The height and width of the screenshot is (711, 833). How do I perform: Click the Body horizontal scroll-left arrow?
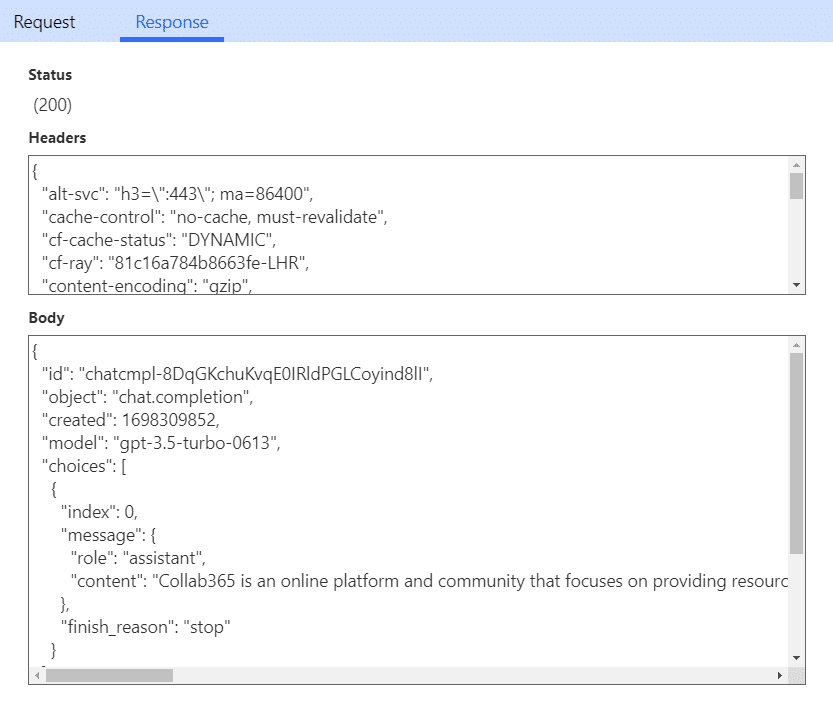click(x=37, y=675)
